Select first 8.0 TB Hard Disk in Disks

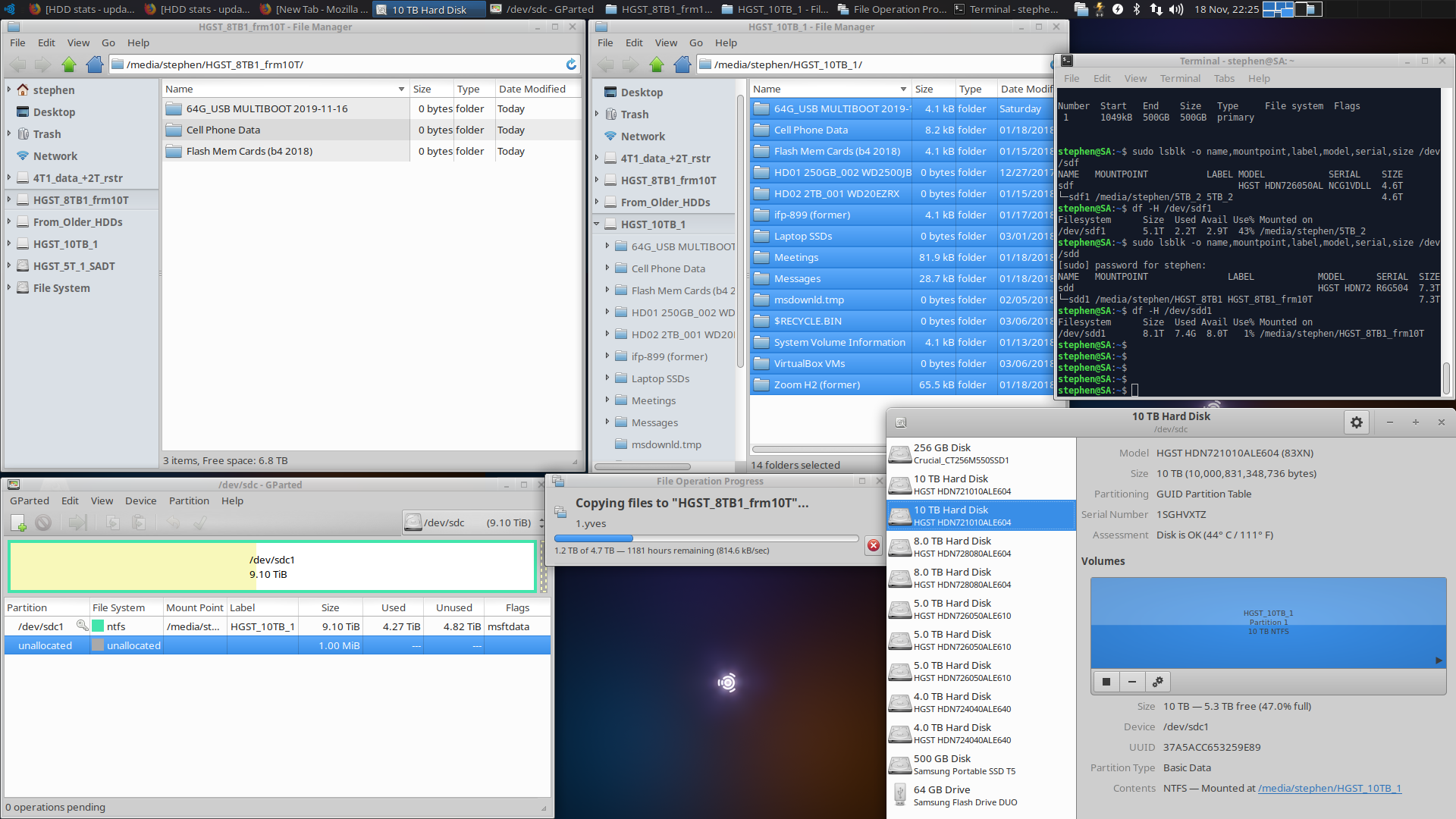click(981, 547)
